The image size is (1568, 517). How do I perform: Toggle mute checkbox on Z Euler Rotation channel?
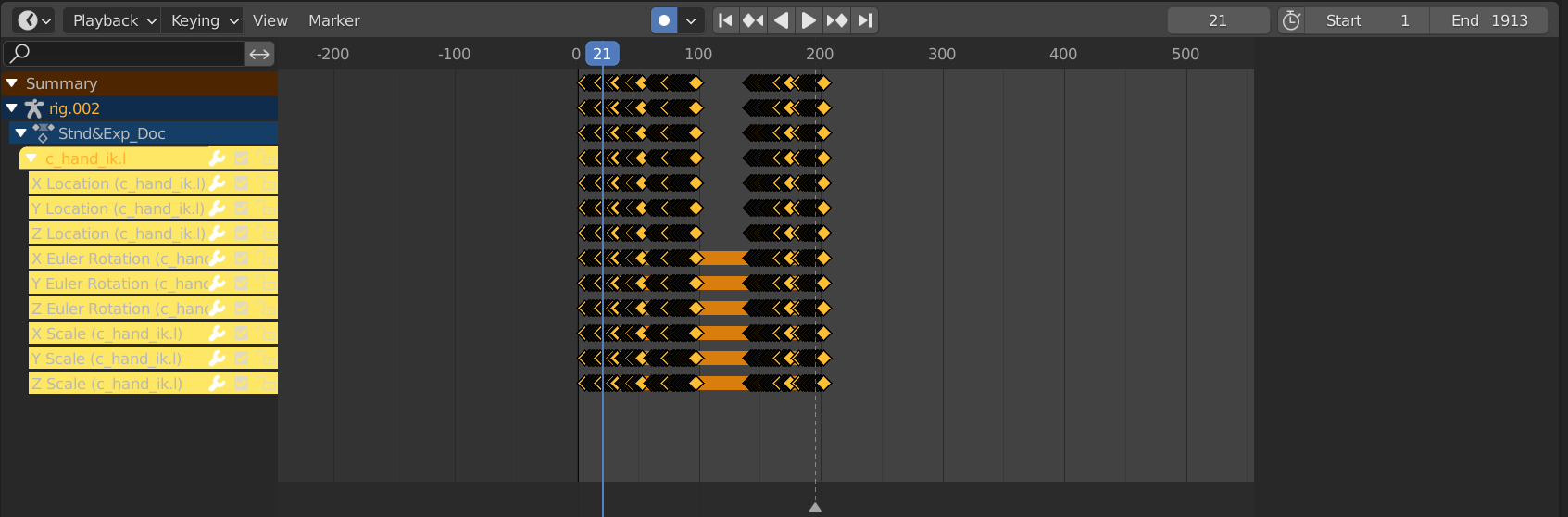(x=242, y=309)
